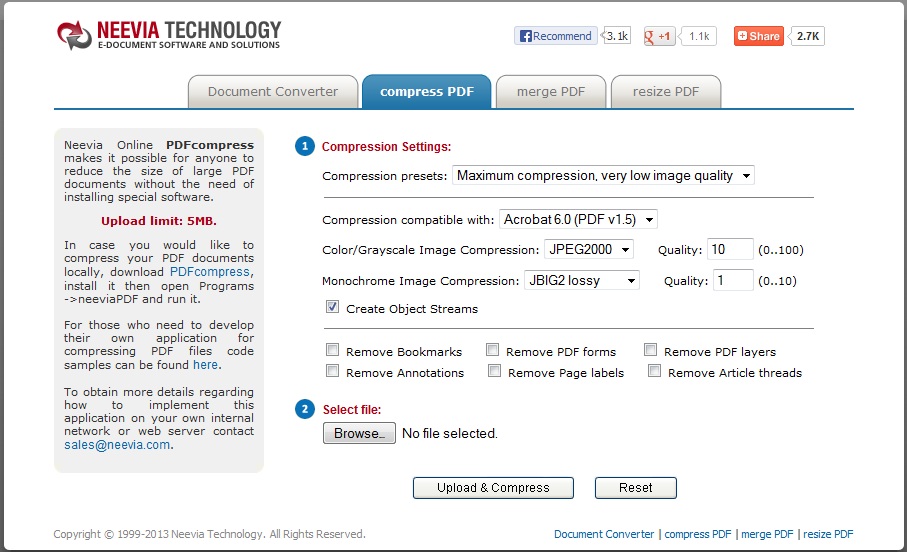
Task: Enable Remove Annotations checkbox
Action: click(x=332, y=370)
